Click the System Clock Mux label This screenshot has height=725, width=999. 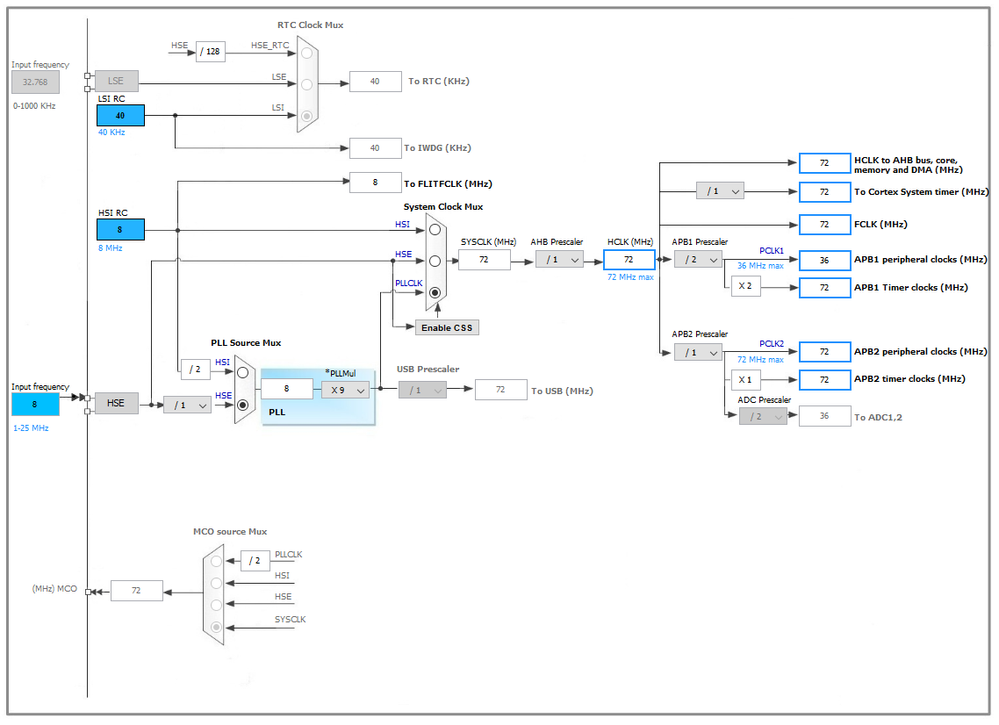tap(443, 206)
